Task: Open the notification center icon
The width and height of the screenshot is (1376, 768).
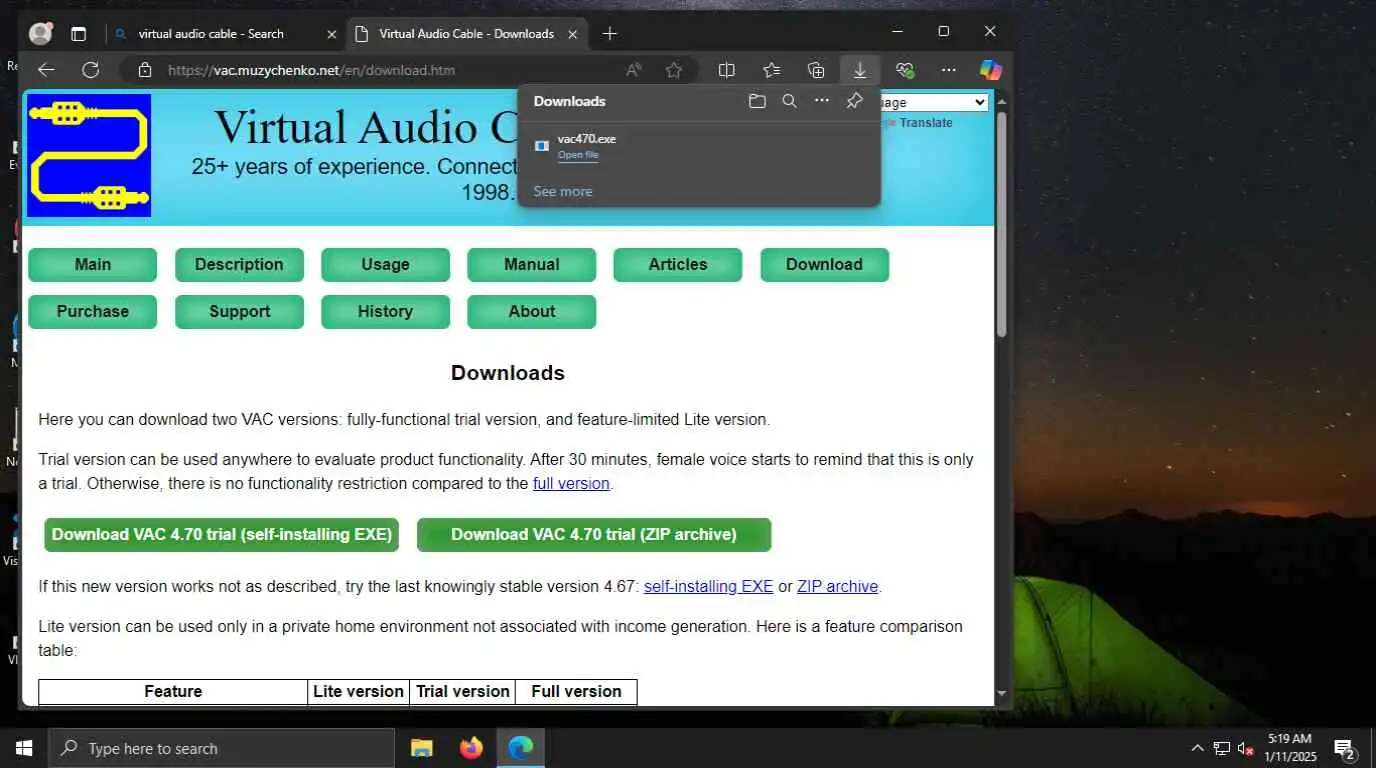Action: (x=1344, y=748)
